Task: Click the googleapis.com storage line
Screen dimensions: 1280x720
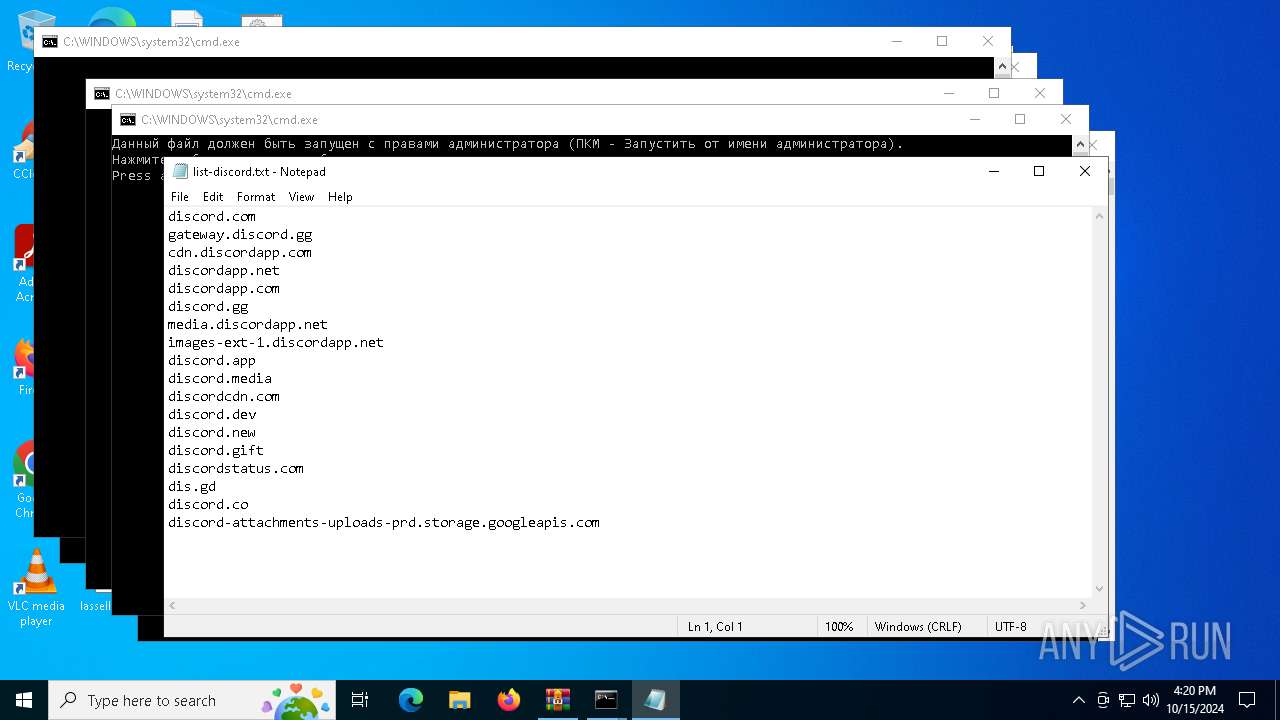Action: tap(384, 522)
